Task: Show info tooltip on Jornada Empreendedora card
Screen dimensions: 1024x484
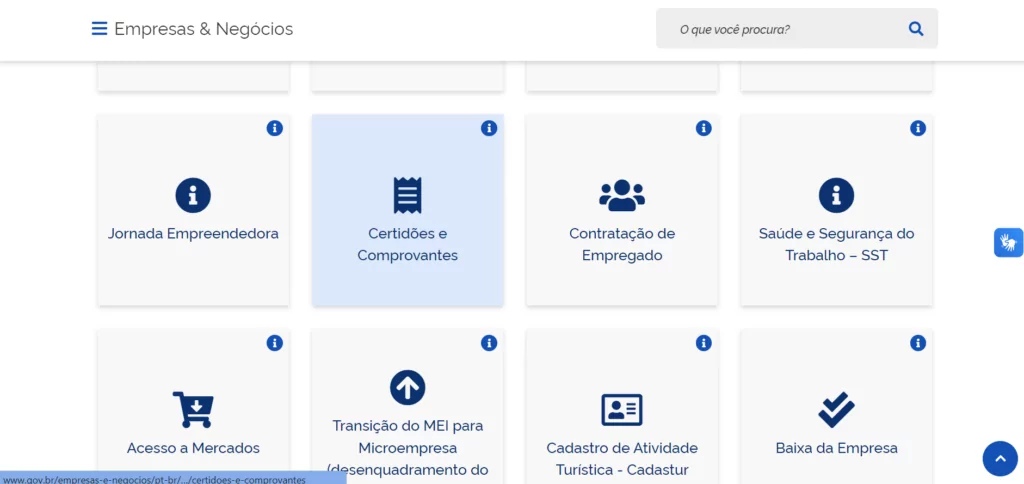Action: click(275, 128)
